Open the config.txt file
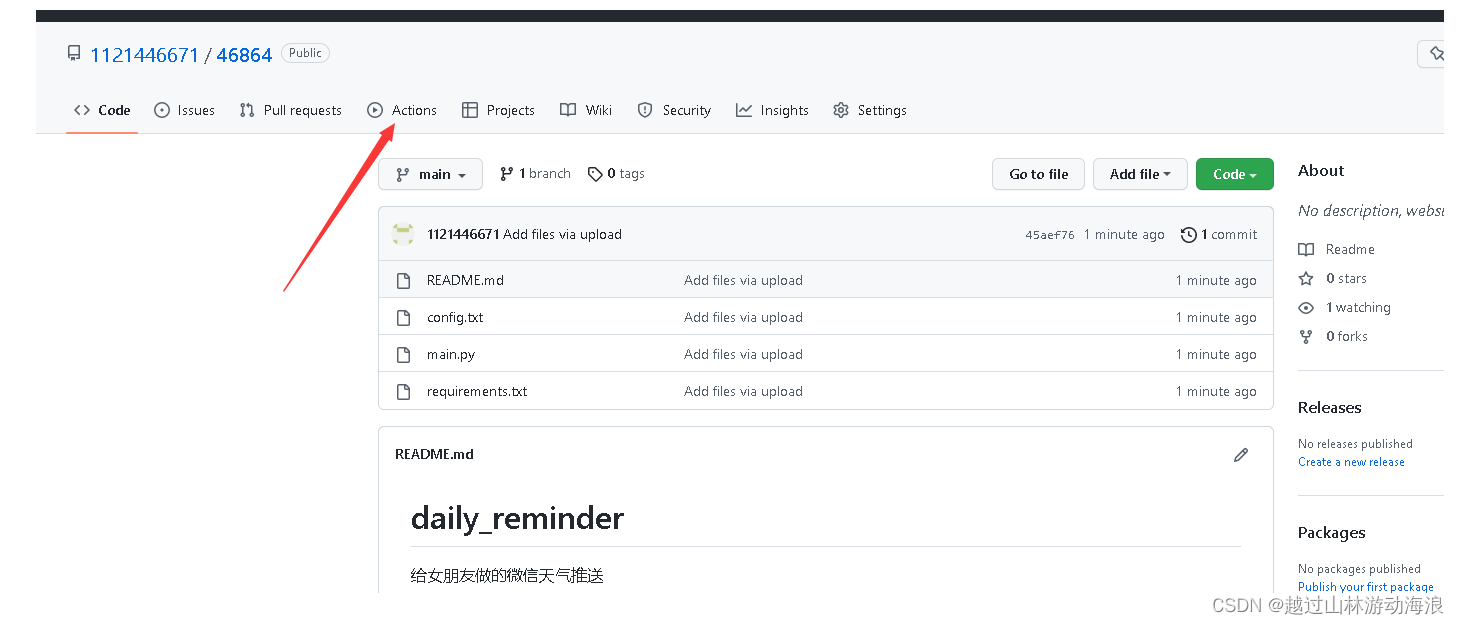This screenshot has height=624, width=1459. [x=455, y=317]
